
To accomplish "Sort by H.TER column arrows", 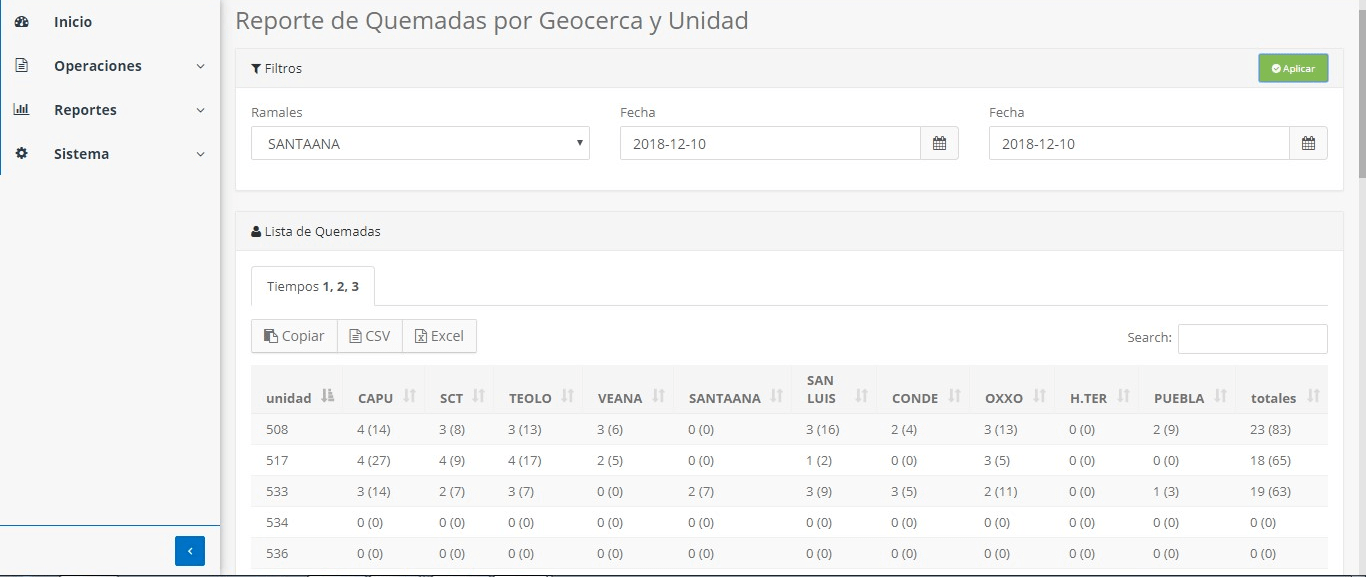I will (x=1123, y=397).
